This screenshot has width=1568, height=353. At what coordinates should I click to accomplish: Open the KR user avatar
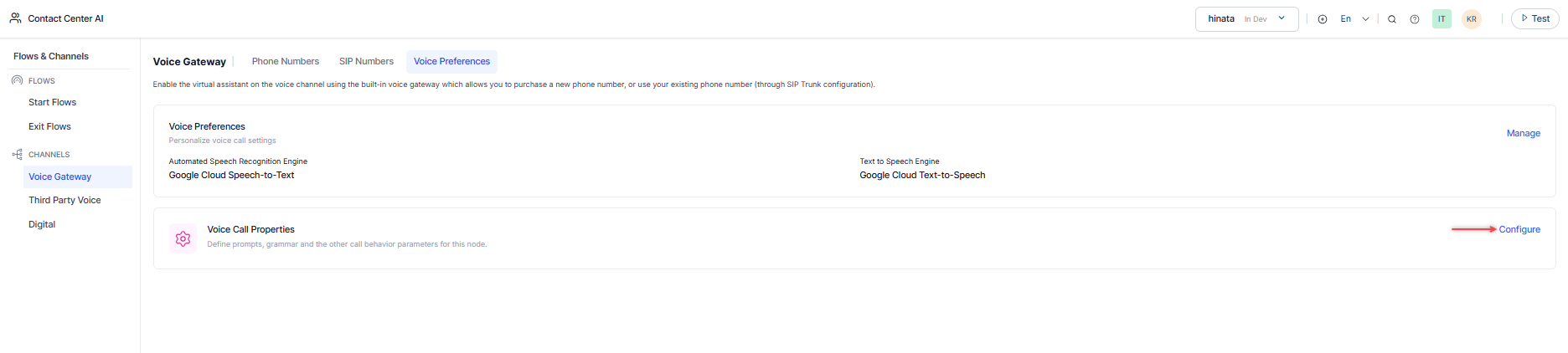(1472, 19)
